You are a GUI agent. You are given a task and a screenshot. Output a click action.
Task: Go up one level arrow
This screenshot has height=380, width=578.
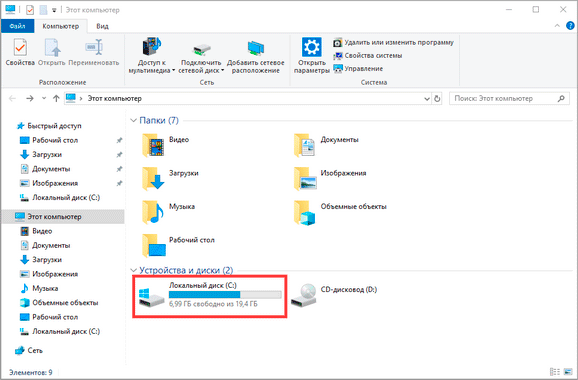[56, 98]
